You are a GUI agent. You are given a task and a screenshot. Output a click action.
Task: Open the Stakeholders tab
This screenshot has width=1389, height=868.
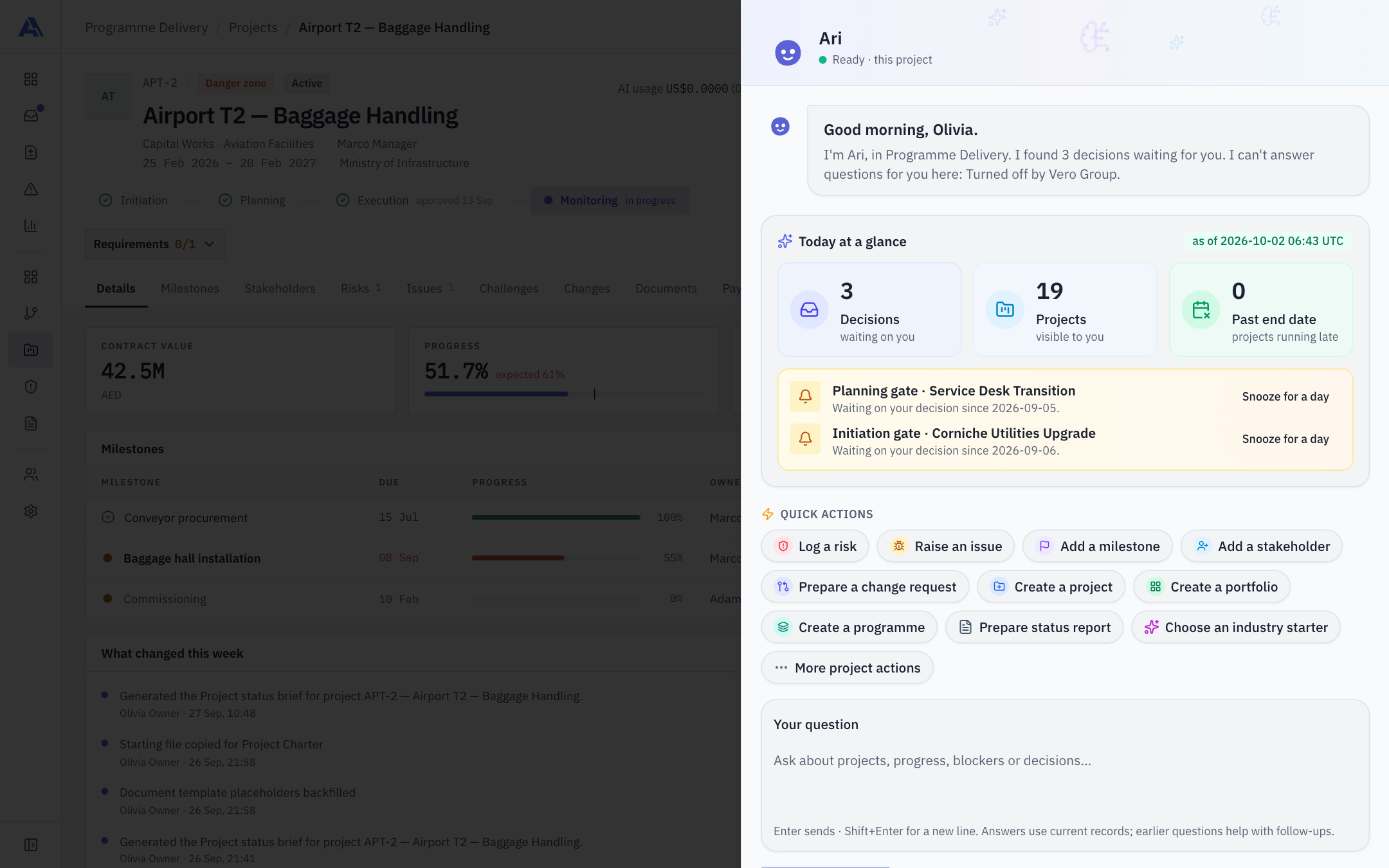click(280, 289)
